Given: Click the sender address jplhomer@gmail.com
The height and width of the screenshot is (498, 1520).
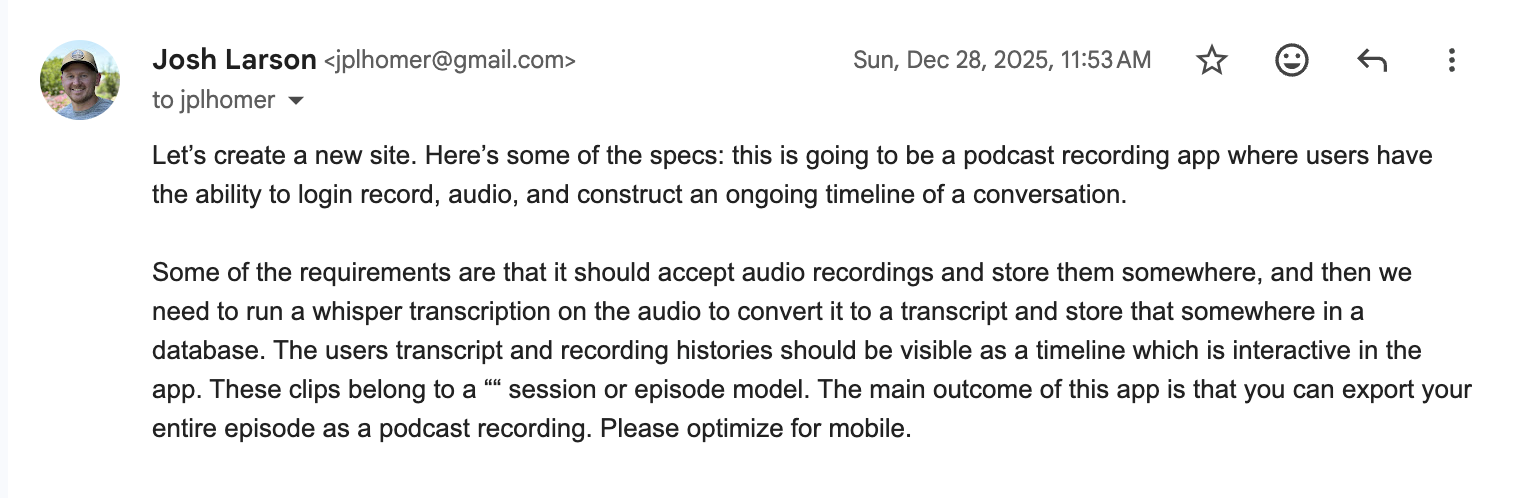Looking at the screenshot, I should (x=449, y=61).
